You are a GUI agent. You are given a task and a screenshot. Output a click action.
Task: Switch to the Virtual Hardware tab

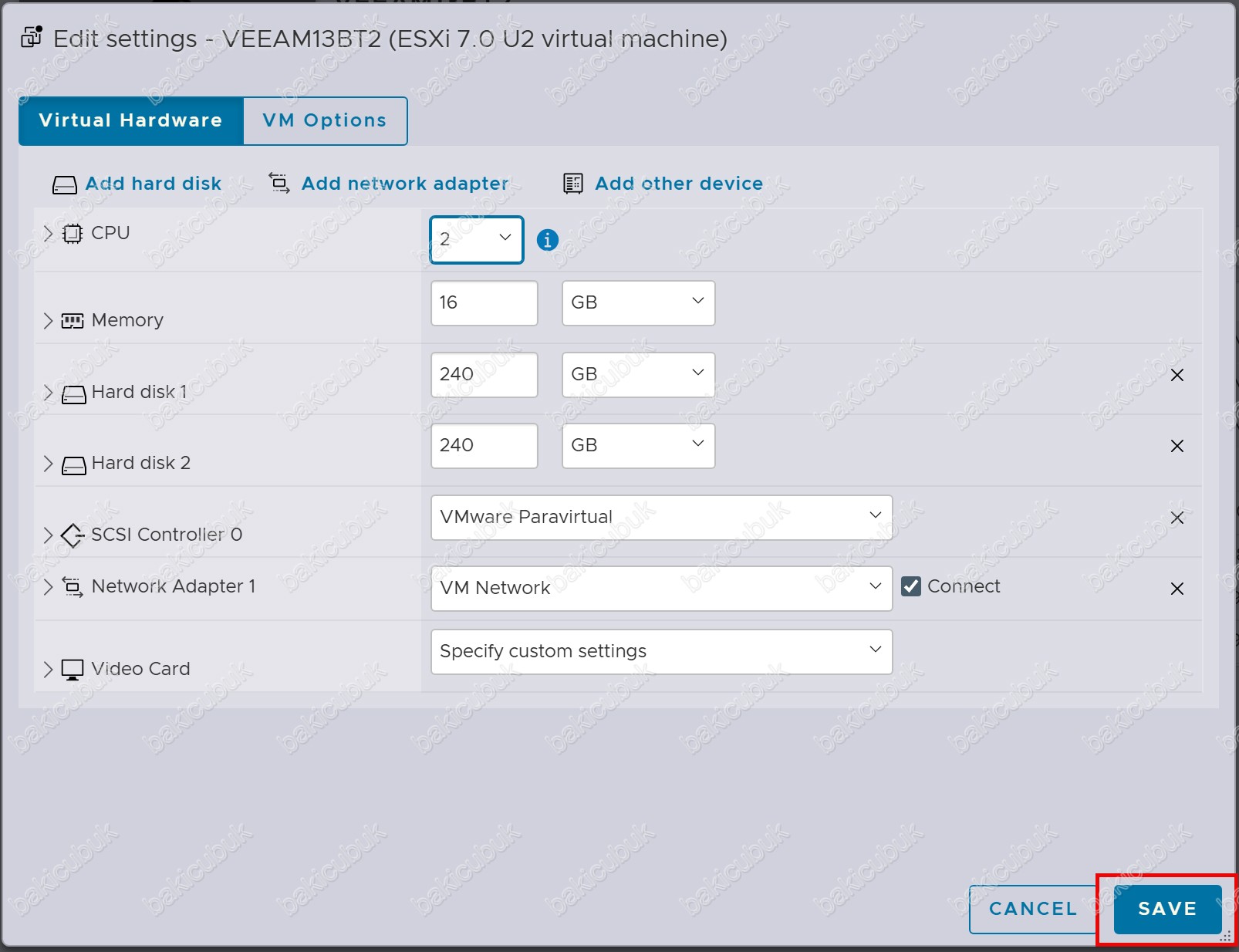[131, 121]
